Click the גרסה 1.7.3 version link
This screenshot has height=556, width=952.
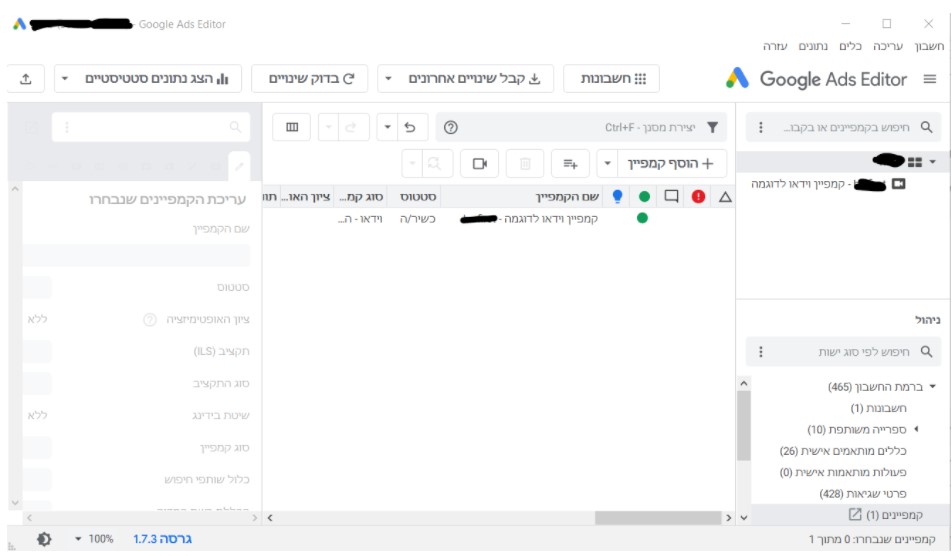click(162, 539)
